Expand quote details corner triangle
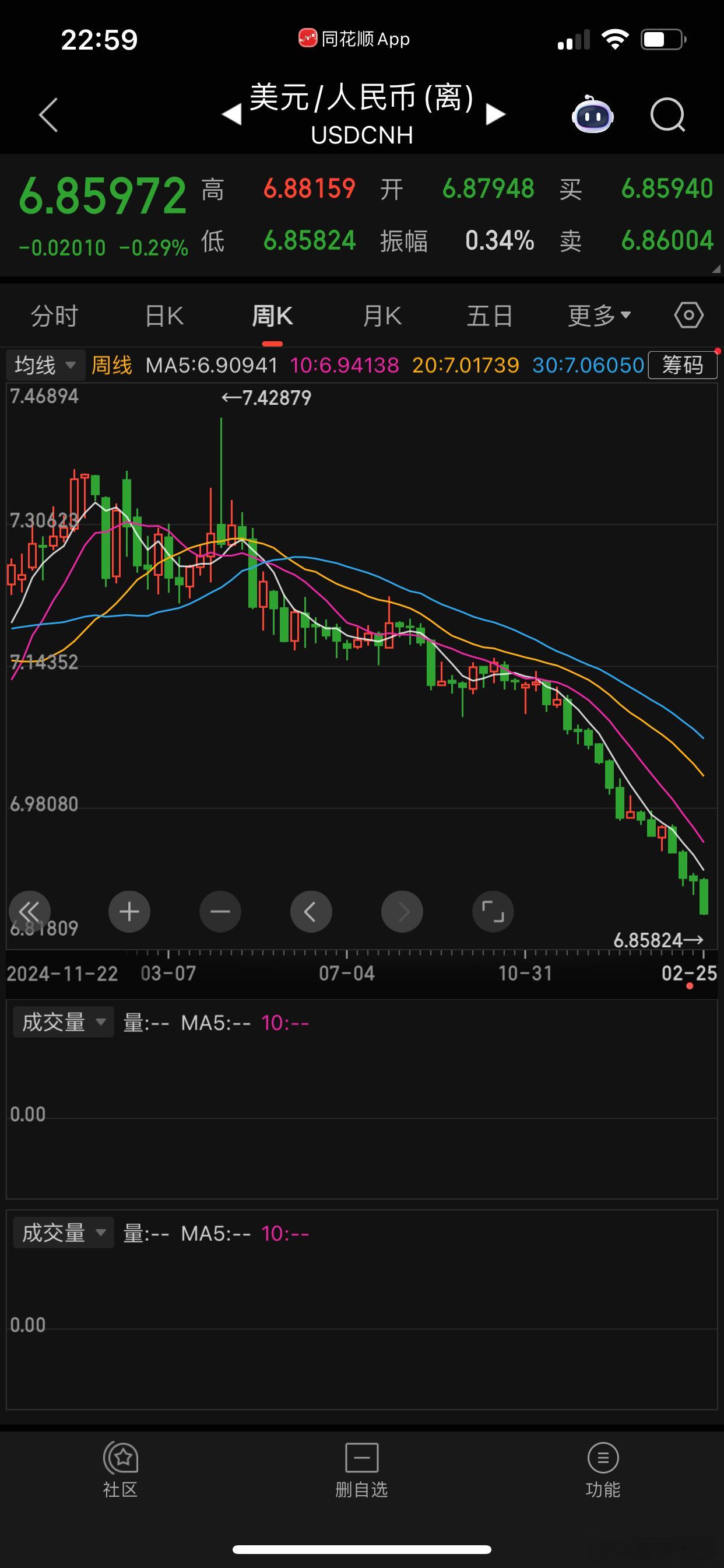The image size is (724, 1568). click(716, 268)
